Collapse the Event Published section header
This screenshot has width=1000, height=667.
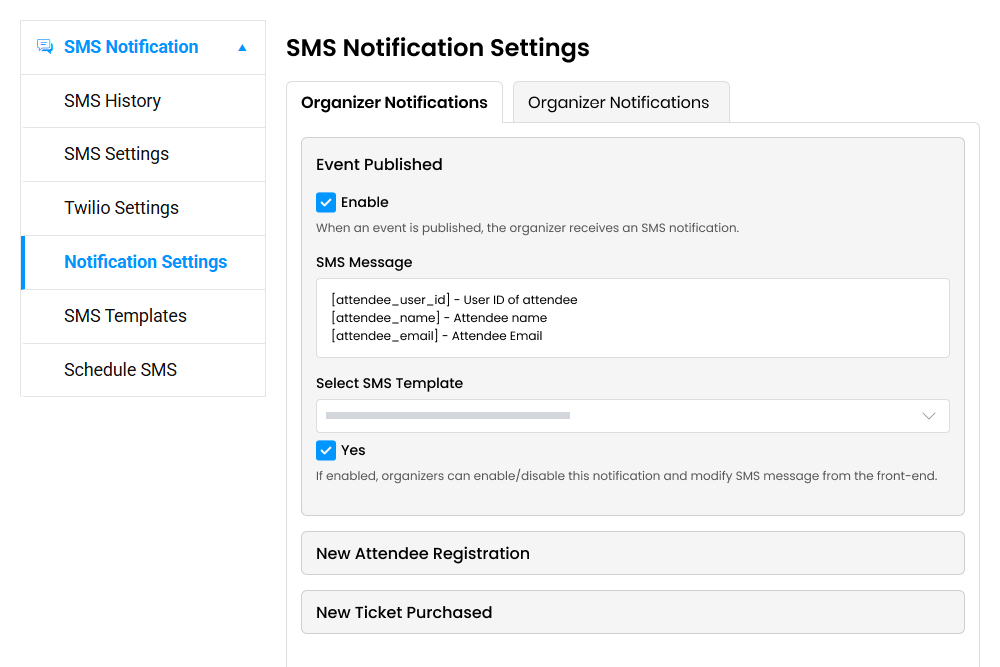(x=378, y=164)
